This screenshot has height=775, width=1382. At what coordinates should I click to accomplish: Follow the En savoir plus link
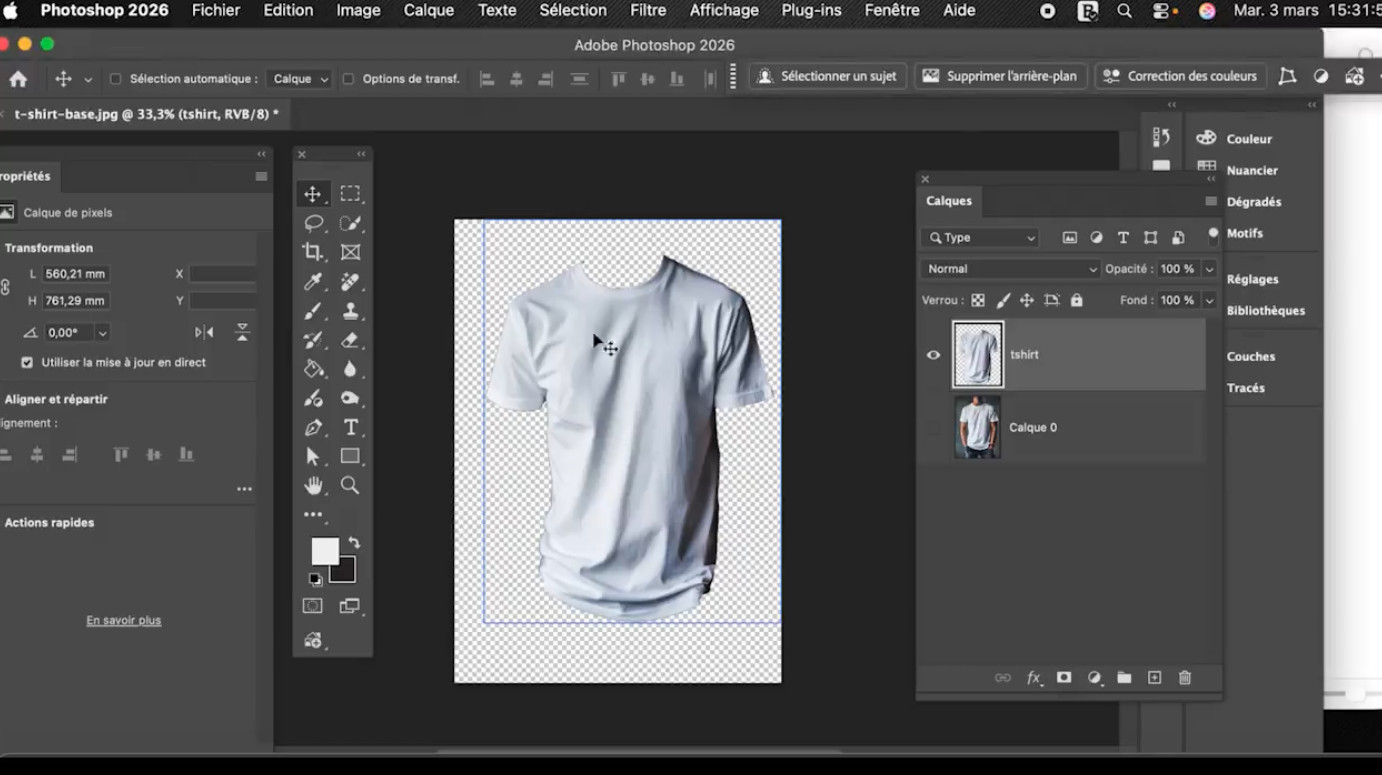pyautogui.click(x=124, y=621)
